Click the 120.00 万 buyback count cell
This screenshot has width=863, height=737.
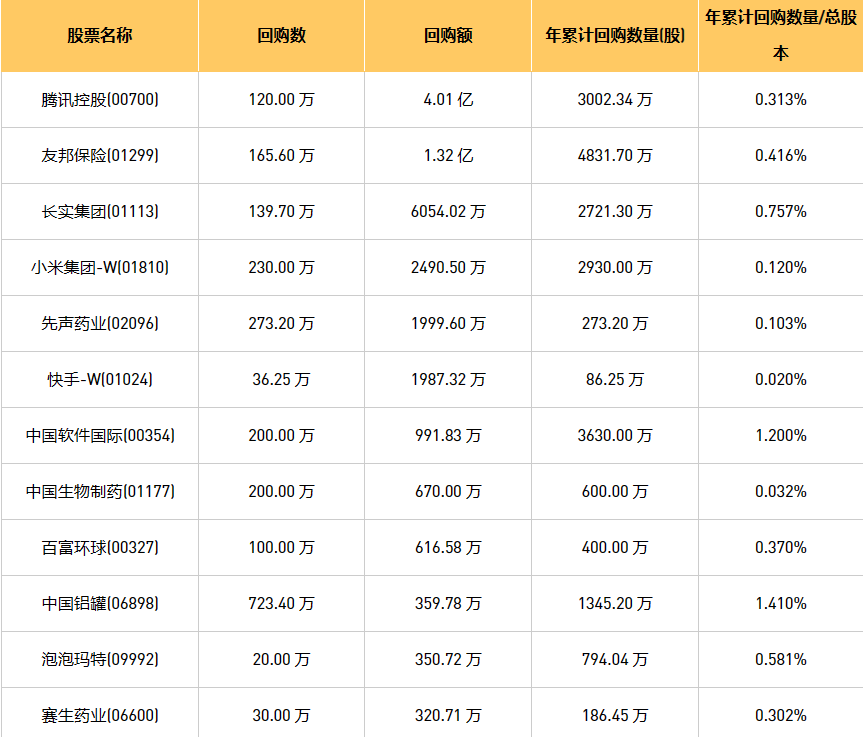pos(281,100)
